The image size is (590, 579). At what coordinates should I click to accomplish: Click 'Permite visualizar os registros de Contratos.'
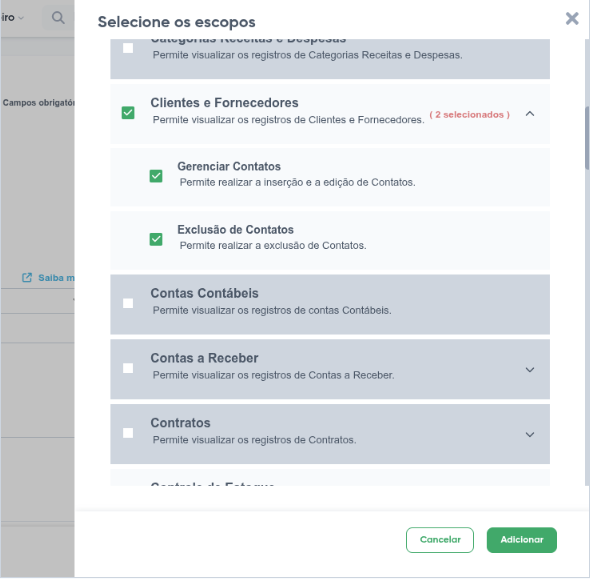[x=254, y=439]
